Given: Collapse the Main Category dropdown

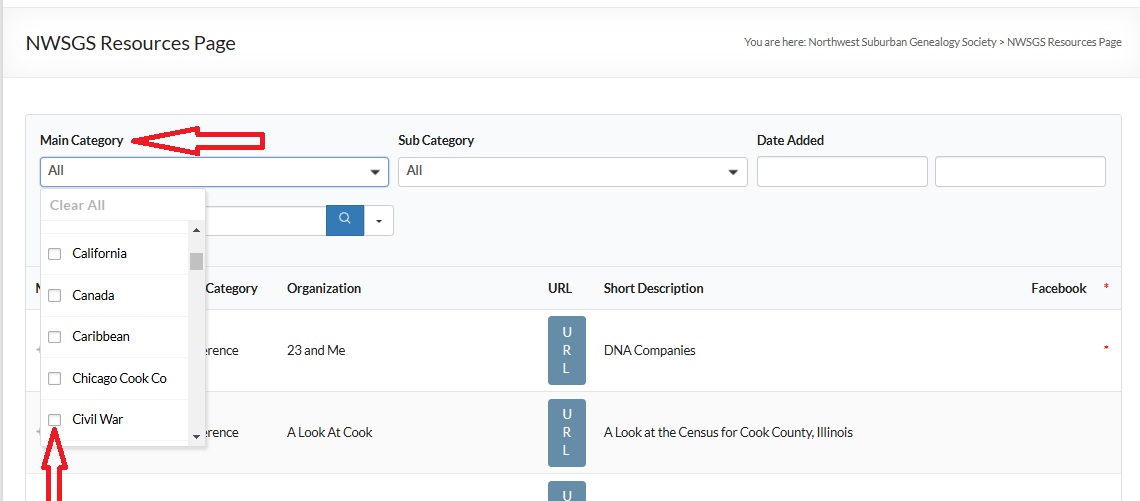Looking at the screenshot, I should (x=376, y=171).
